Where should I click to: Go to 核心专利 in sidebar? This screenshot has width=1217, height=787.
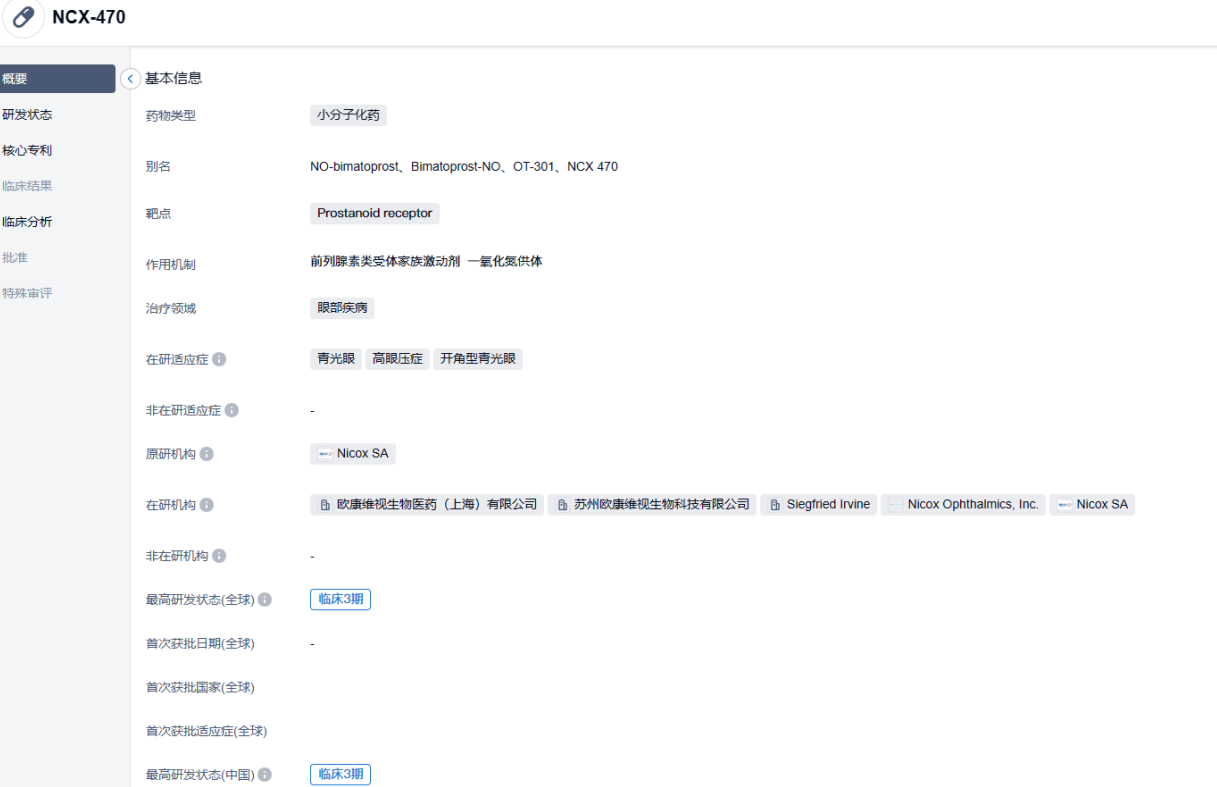click(x=28, y=151)
